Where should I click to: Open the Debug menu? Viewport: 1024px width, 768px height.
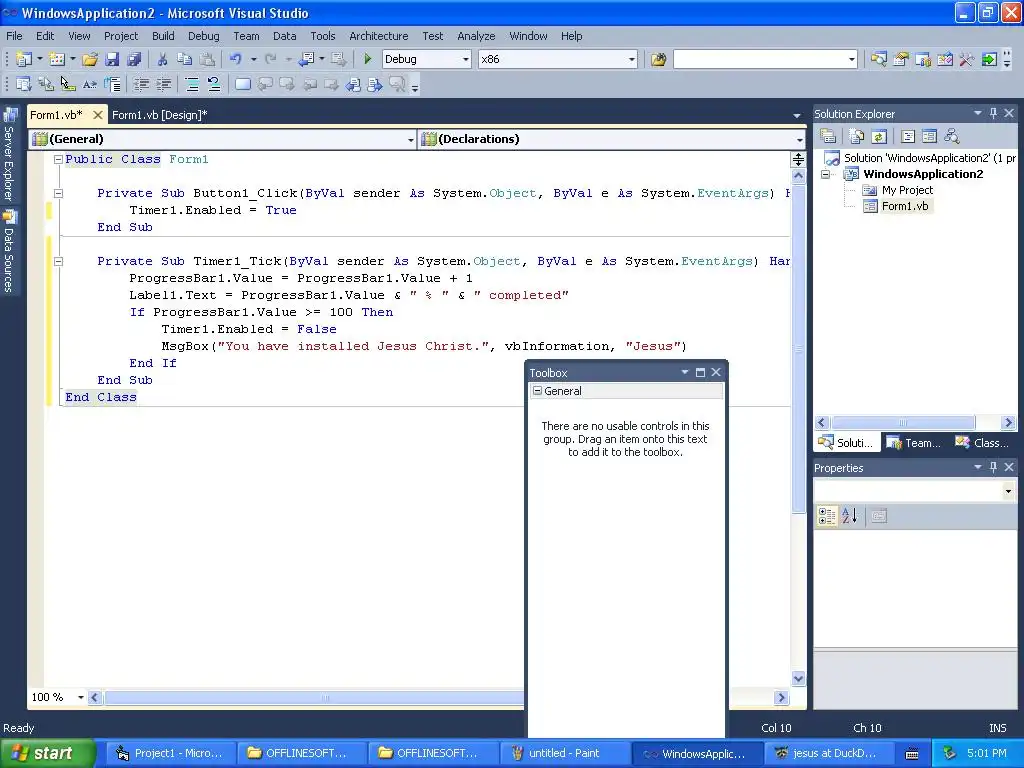(204, 36)
